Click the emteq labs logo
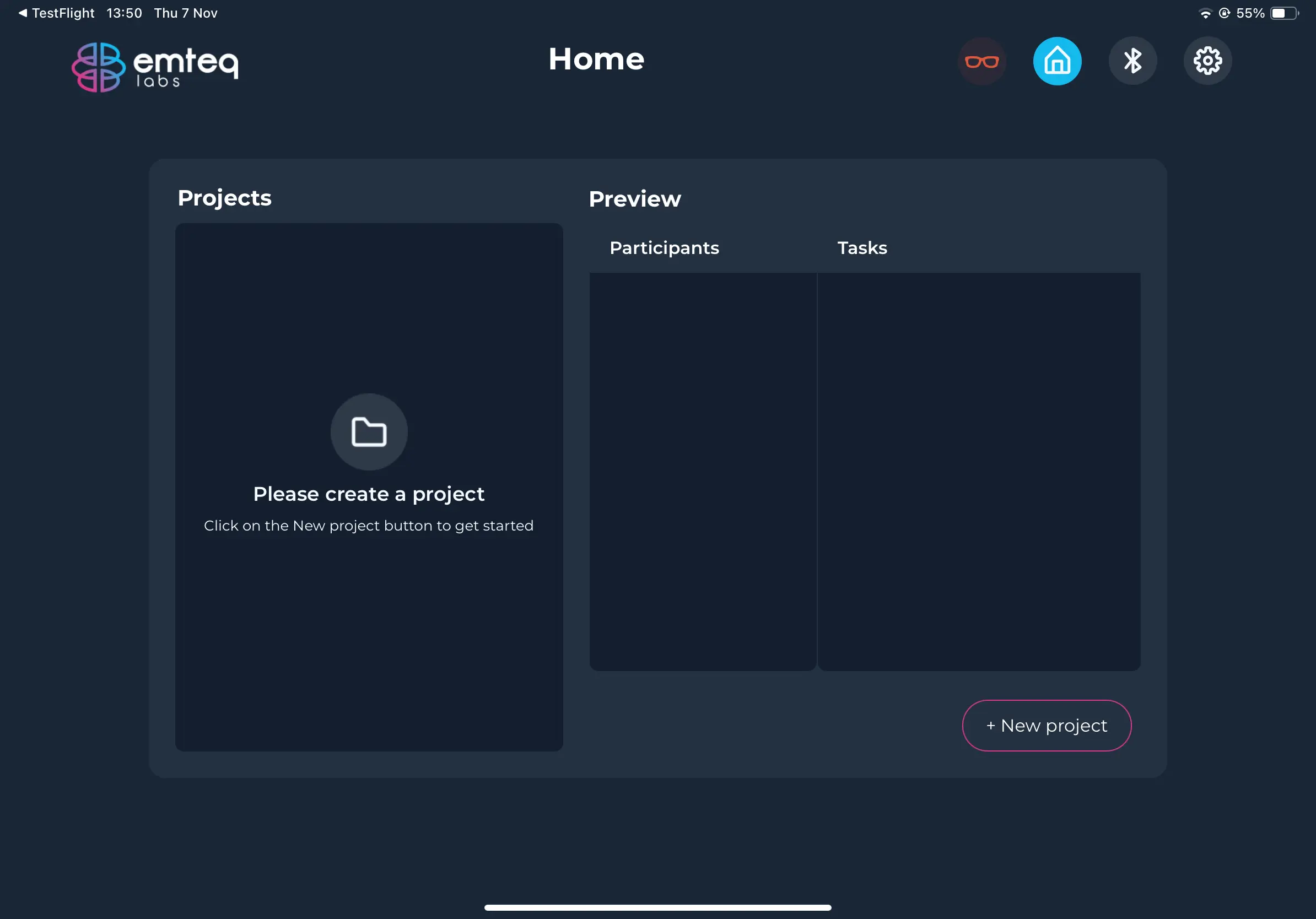This screenshot has height=919, width=1316. coord(155,67)
